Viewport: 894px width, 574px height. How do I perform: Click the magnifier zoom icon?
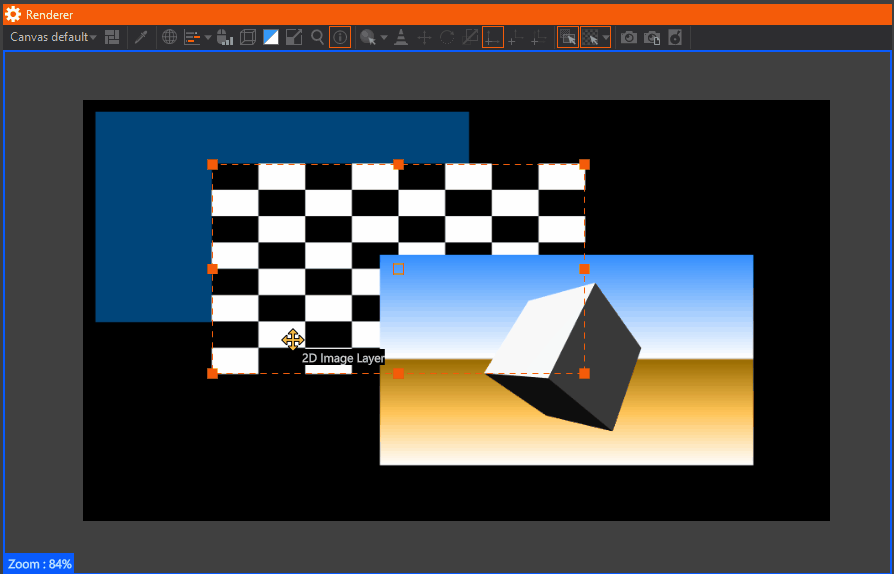point(317,37)
